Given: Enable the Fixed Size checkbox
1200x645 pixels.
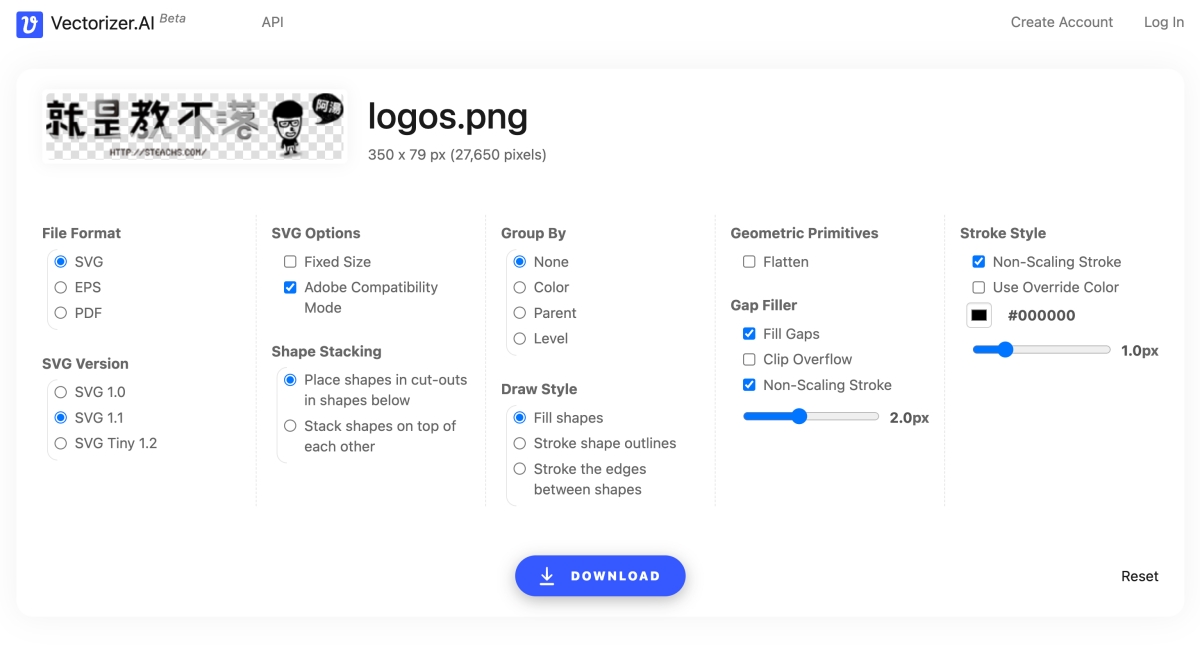Looking at the screenshot, I should 290,262.
